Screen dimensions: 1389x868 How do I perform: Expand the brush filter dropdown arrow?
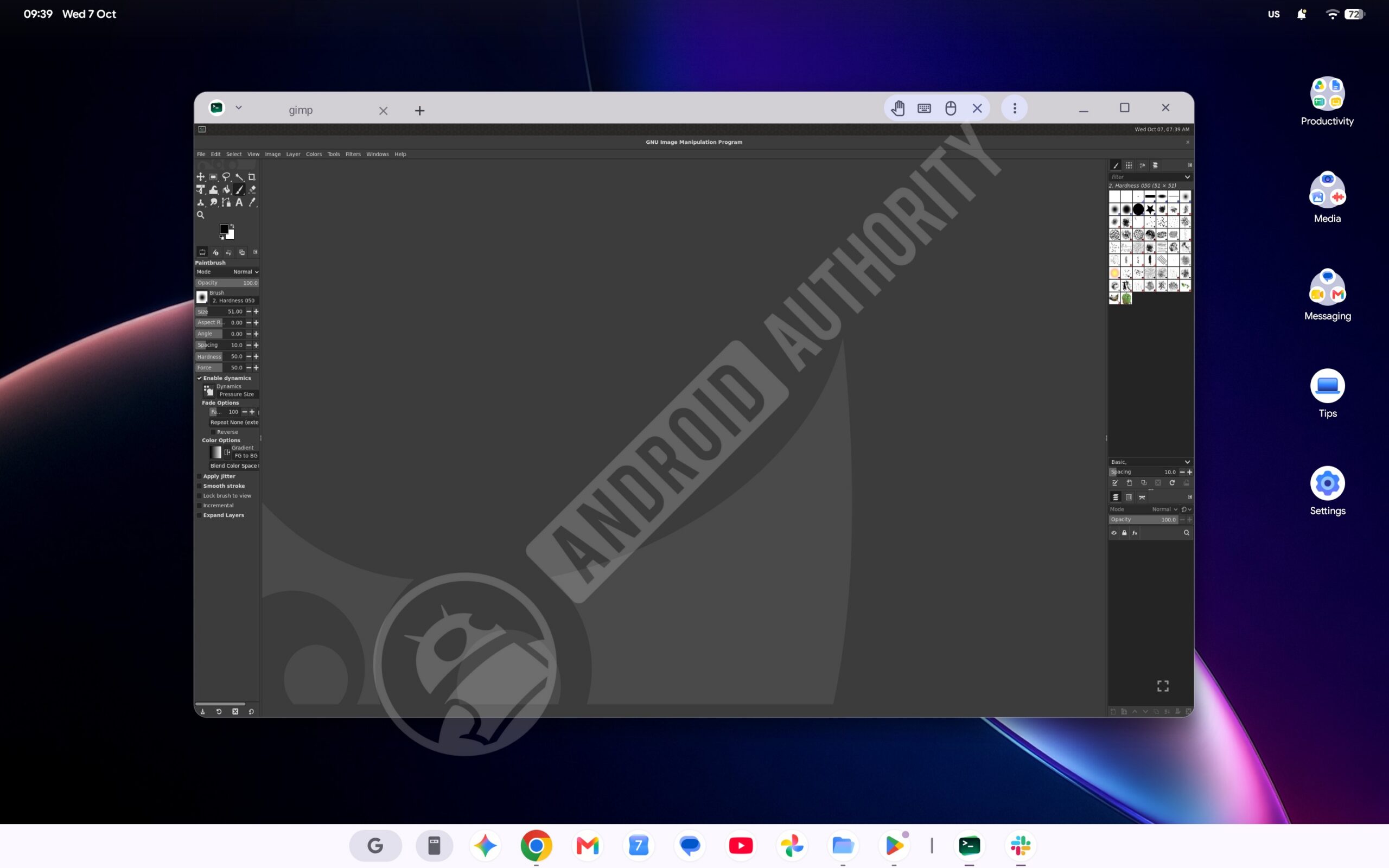click(x=1188, y=177)
